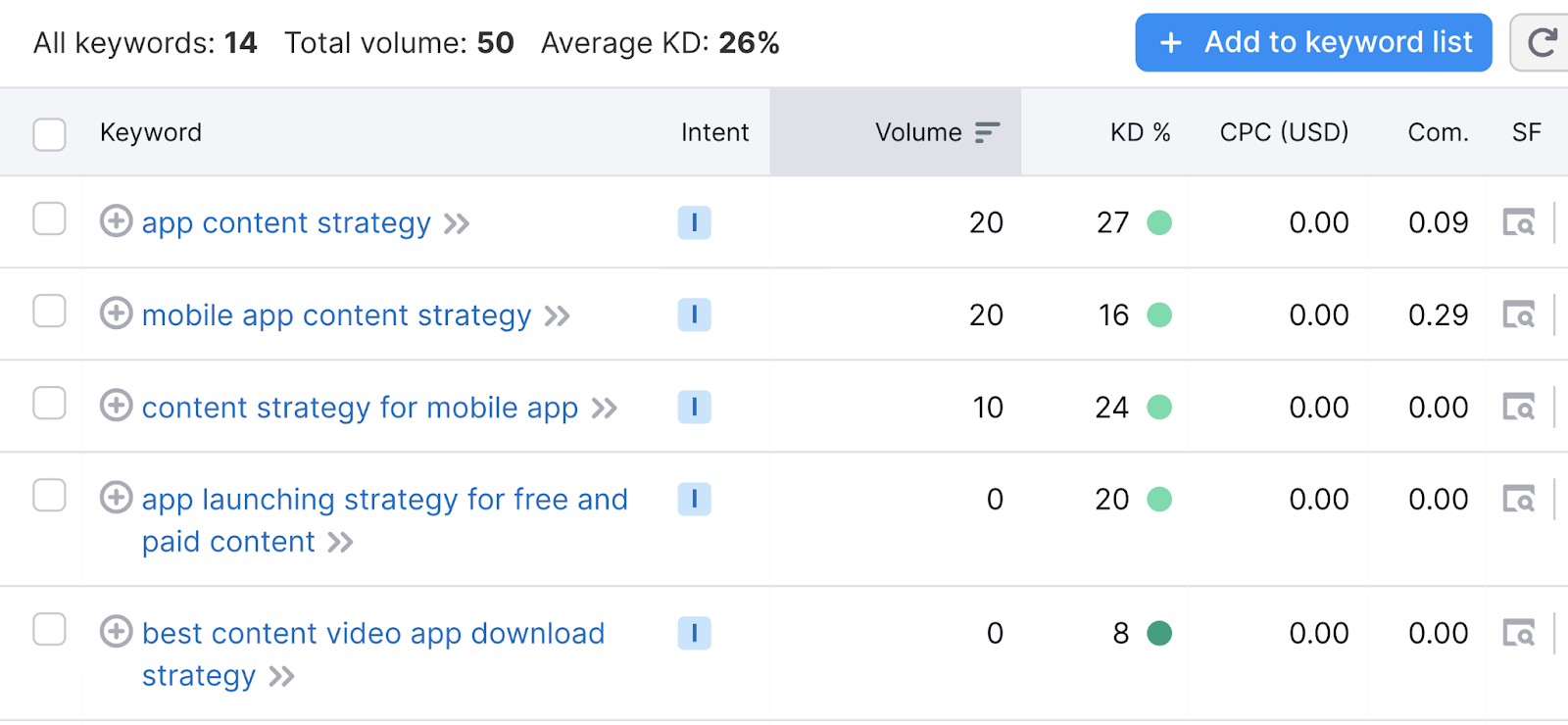
Task: Click plus icon next to app content strategy
Action: point(117,221)
